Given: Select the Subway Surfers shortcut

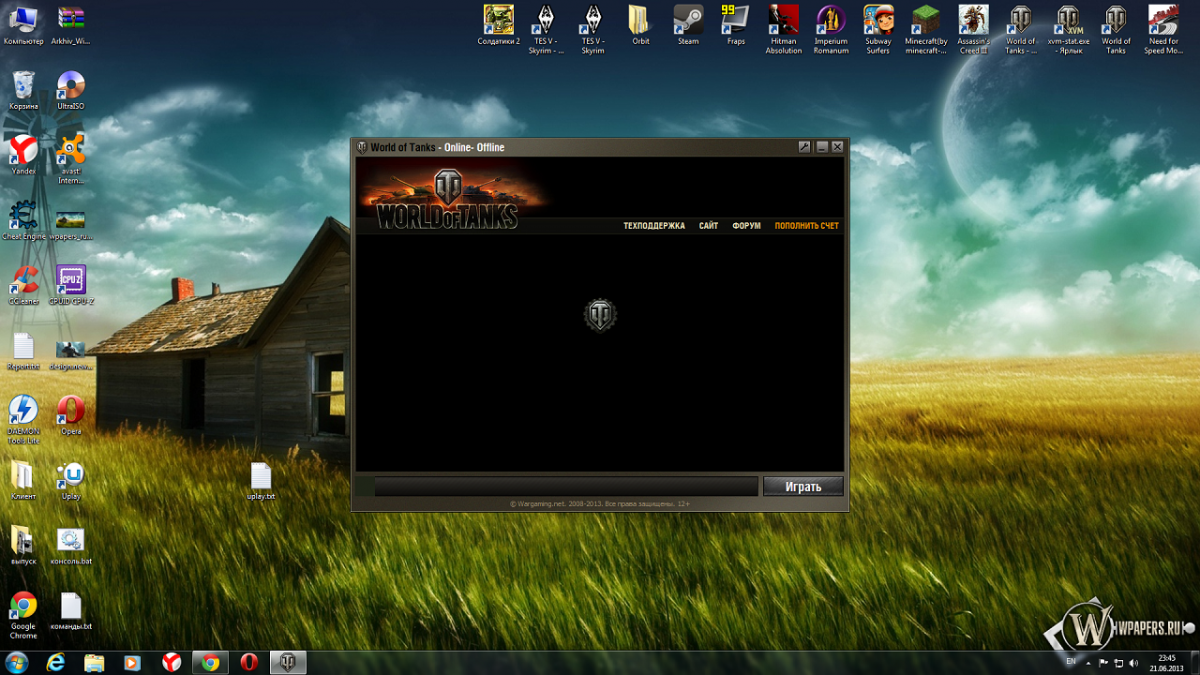Looking at the screenshot, I should tap(878, 29).
